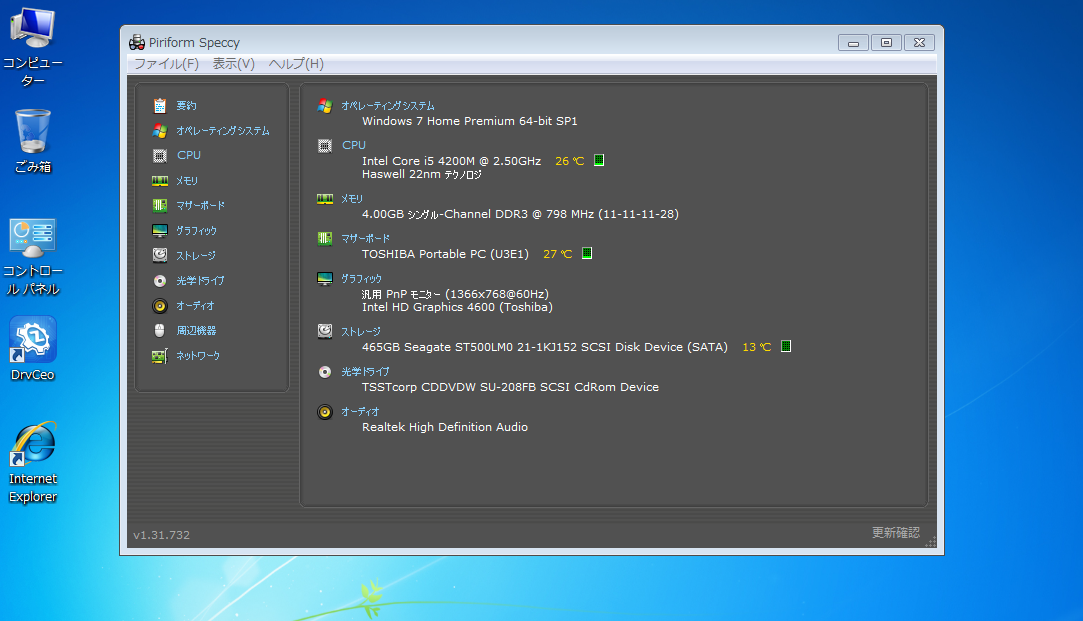Click the storage temperature green indicator

[x=785, y=346]
